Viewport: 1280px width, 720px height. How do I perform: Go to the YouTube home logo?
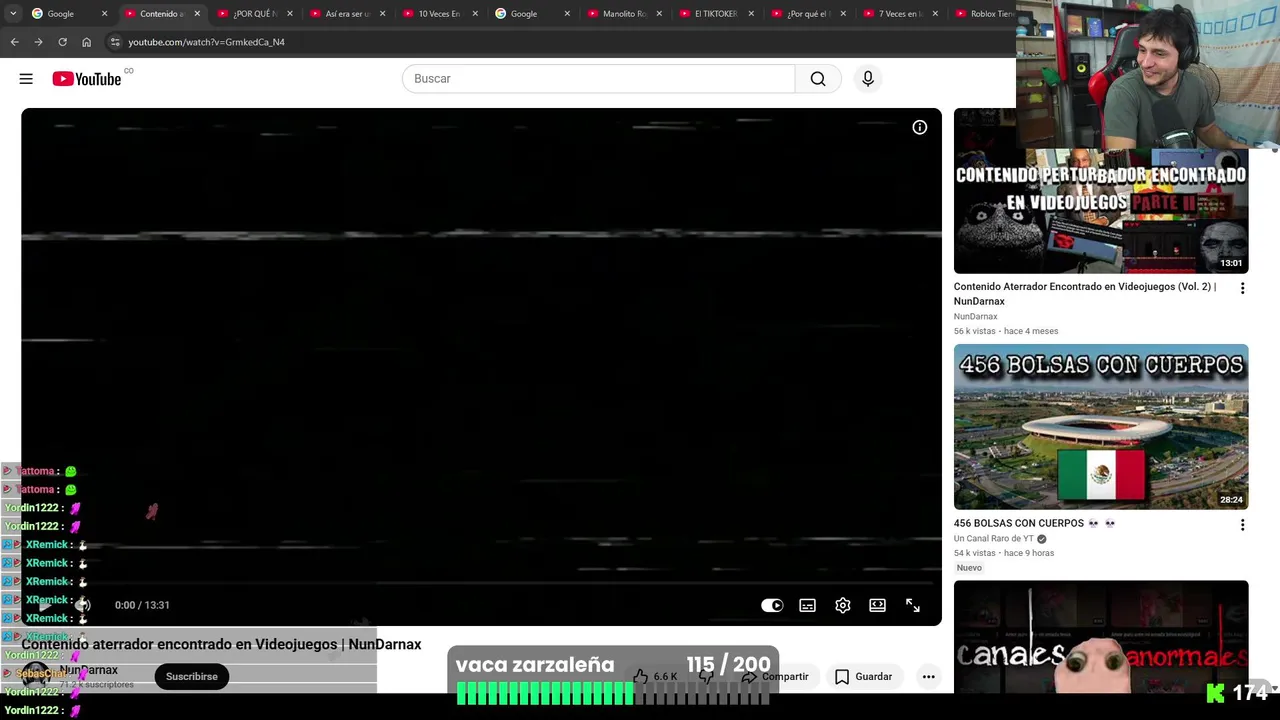[x=87, y=79]
